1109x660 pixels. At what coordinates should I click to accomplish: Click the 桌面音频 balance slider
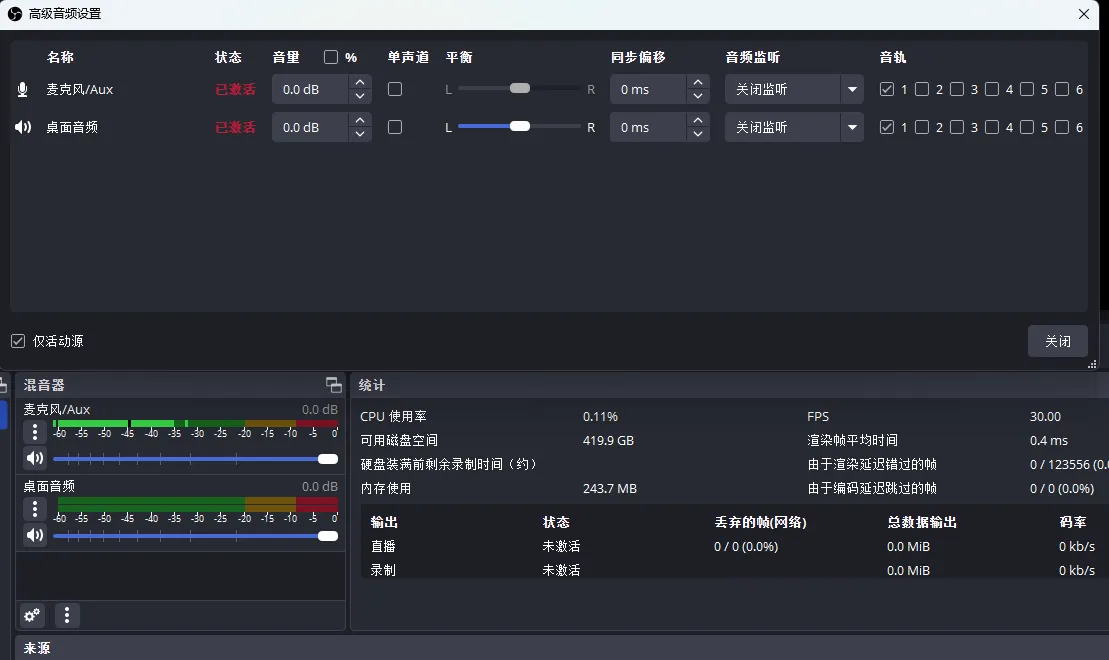point(519,127)
